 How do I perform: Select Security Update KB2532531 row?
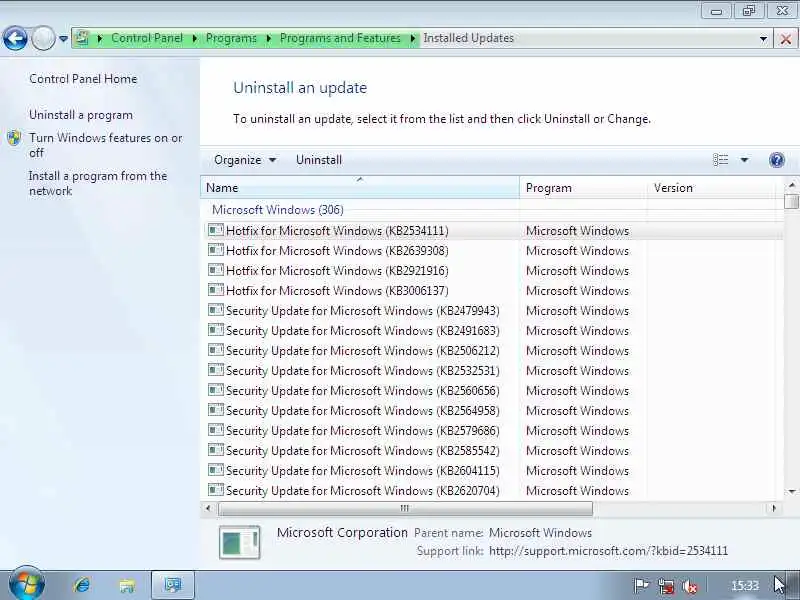492,370
